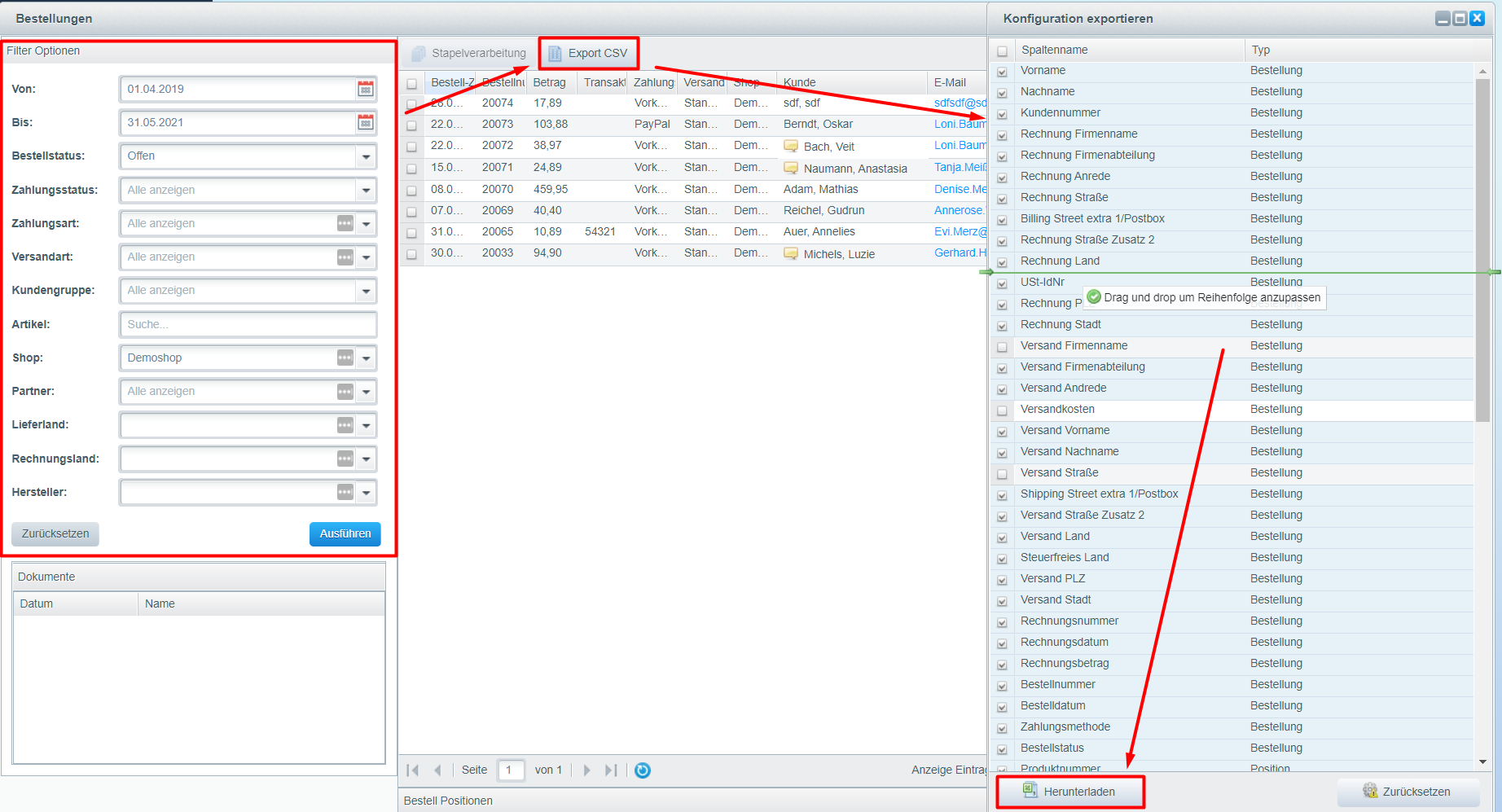Image resolution: width=1502 pixels, height=812 pixels.
Task: Open Hersteller multi-select dots icon
Action: click(x=345, y=492)
